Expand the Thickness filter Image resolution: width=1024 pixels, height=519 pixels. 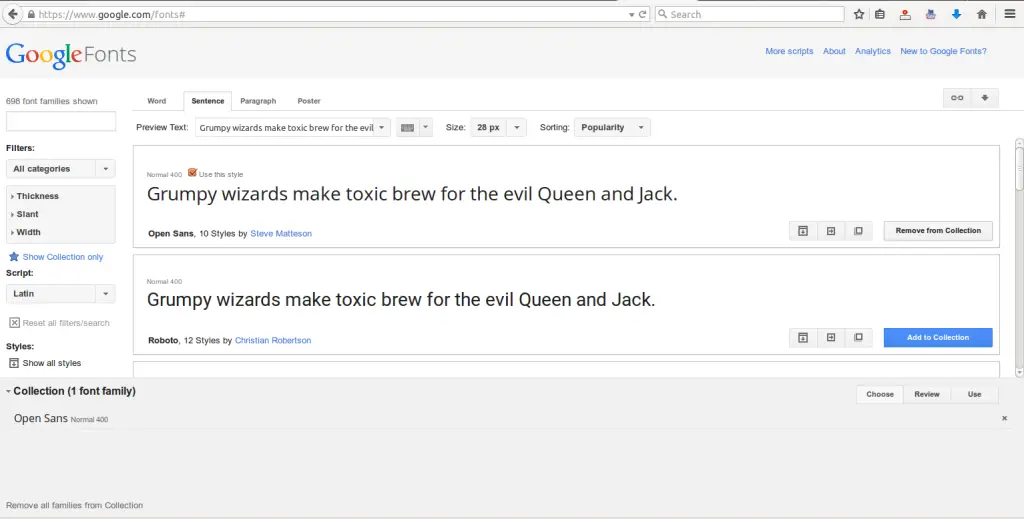[35, 196]
